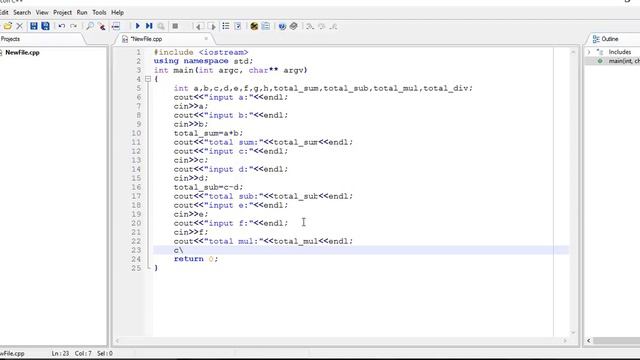Navigate forward with the right arrow icon

coord(212,27)
